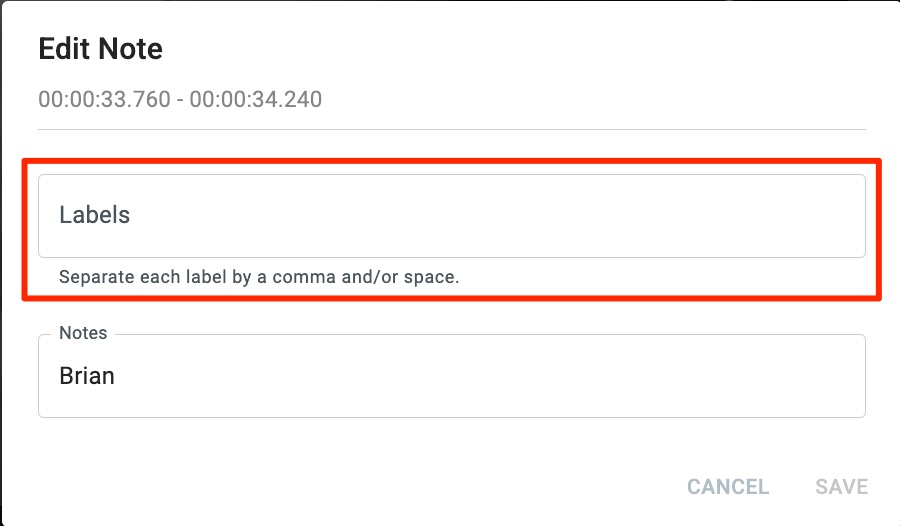
Task: Click the "Notes" floating field label
Action: (x=83, y=333)
